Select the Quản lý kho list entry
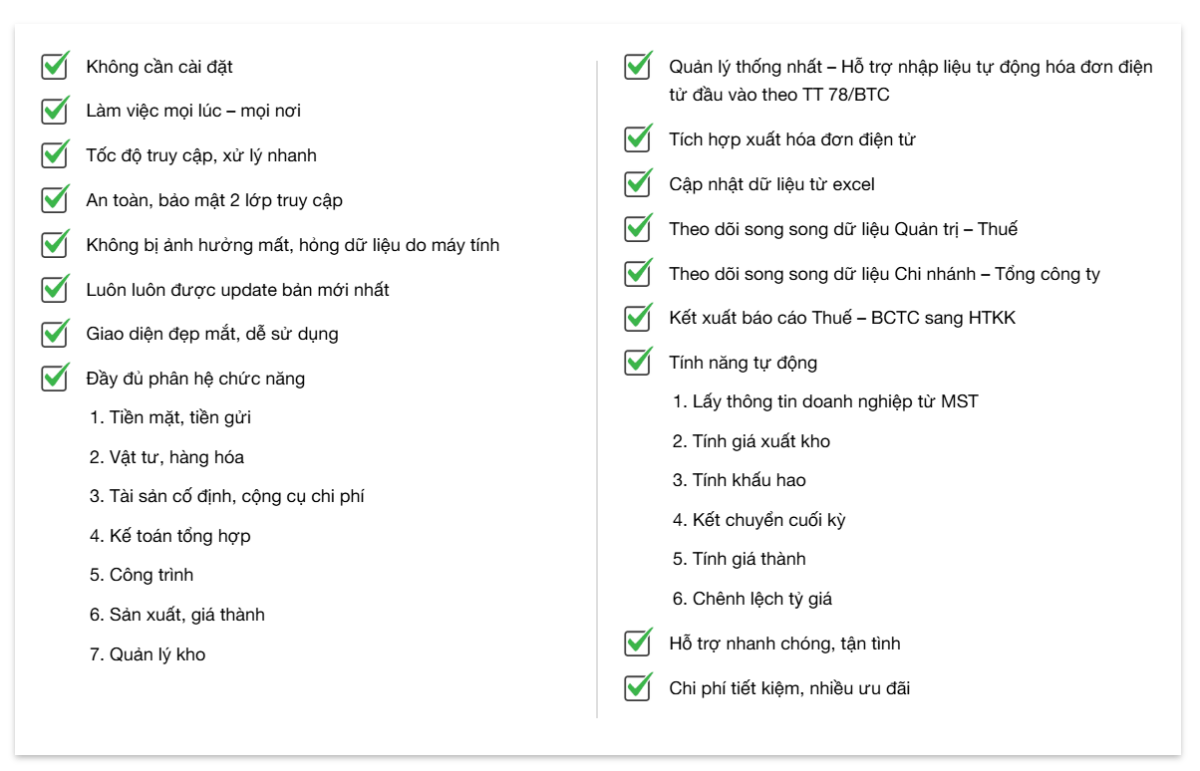Screen dimensions: 1200x771 coord(147,654)
